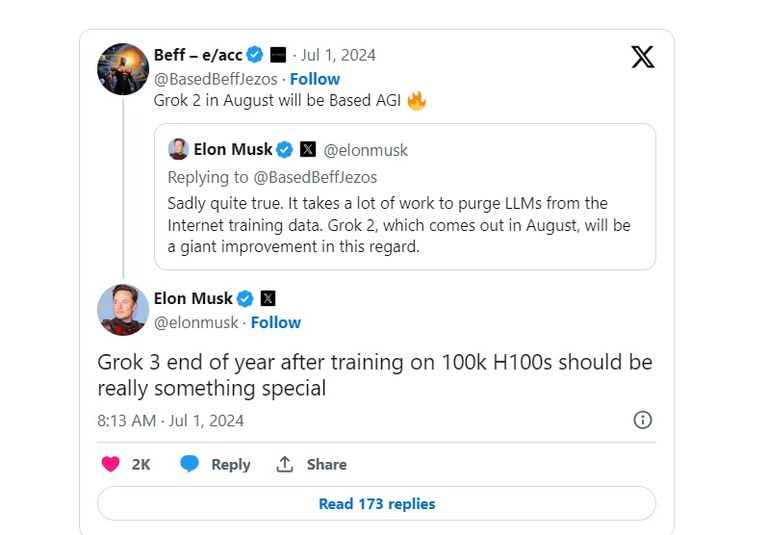768x535 pixels.
Task: Follow @elonmusk via Follow link
Action: 276,322
